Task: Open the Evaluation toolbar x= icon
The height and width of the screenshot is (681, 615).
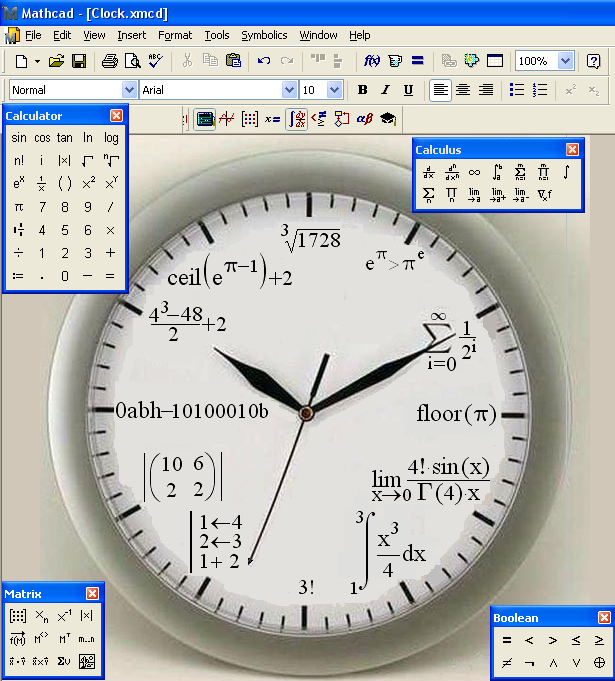Action: click(272, 119)
